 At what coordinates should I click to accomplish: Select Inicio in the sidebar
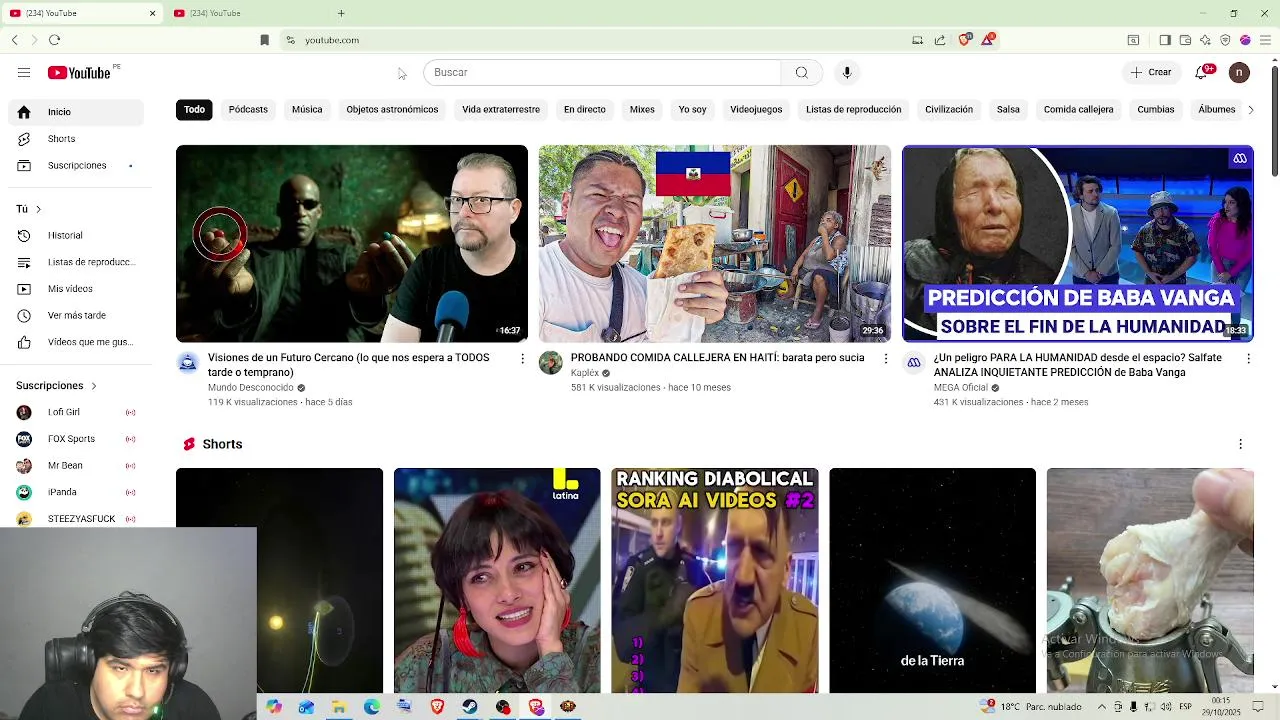point(76,112)
